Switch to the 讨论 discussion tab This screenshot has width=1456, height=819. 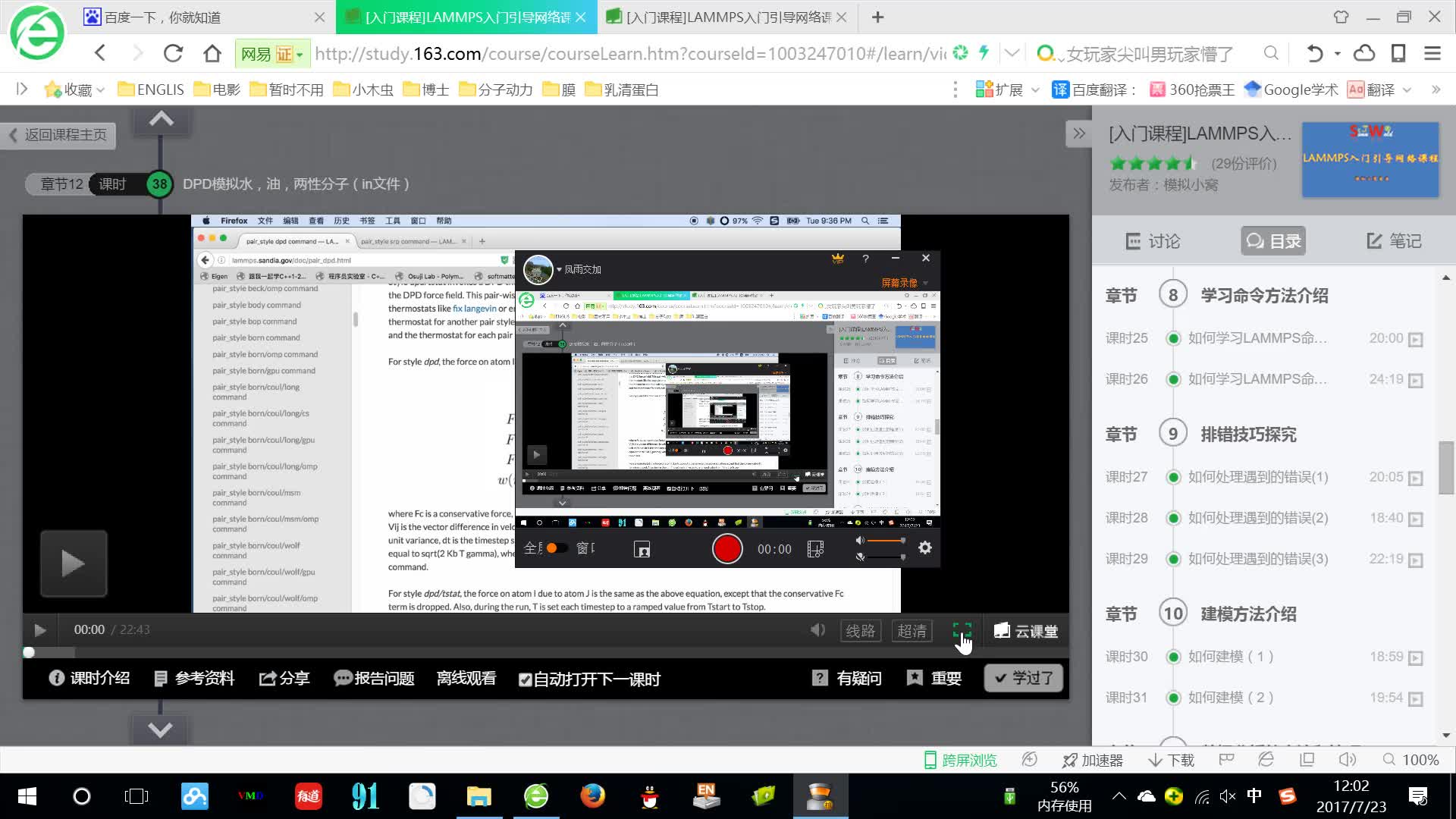1153,240
